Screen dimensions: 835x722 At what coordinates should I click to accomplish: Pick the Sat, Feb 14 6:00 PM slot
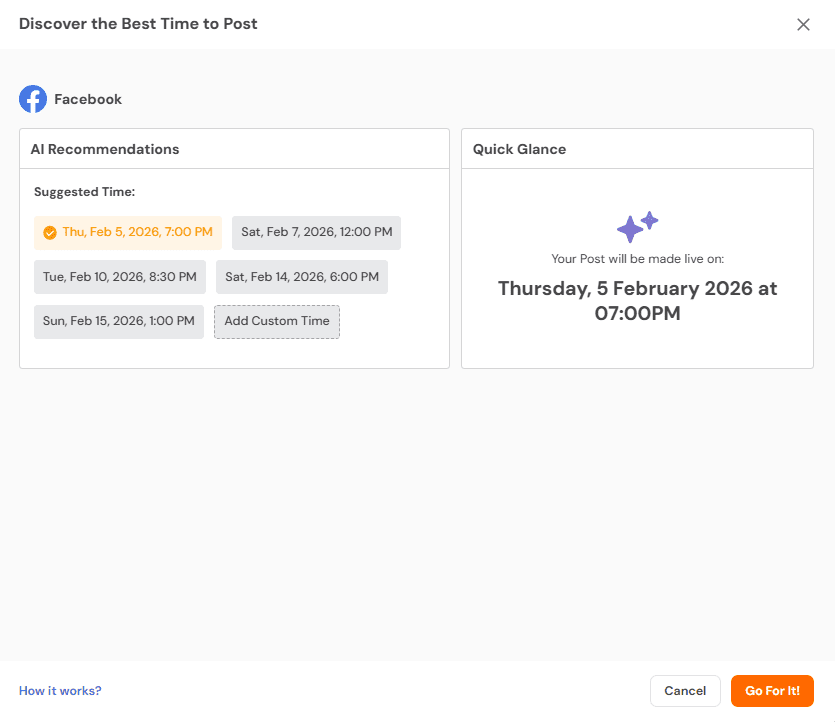pos(301,277)
